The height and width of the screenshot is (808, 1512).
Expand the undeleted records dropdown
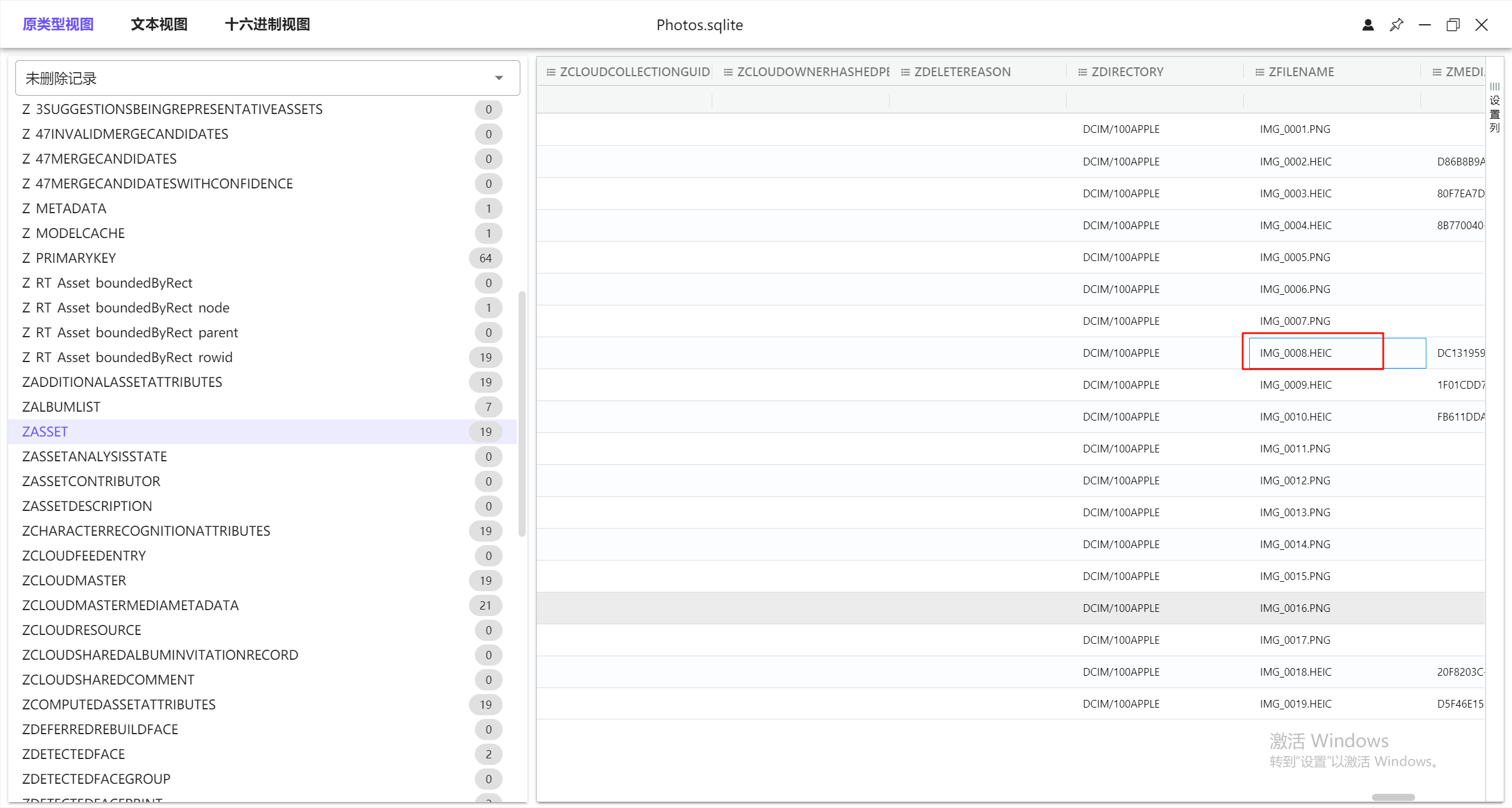498,78
